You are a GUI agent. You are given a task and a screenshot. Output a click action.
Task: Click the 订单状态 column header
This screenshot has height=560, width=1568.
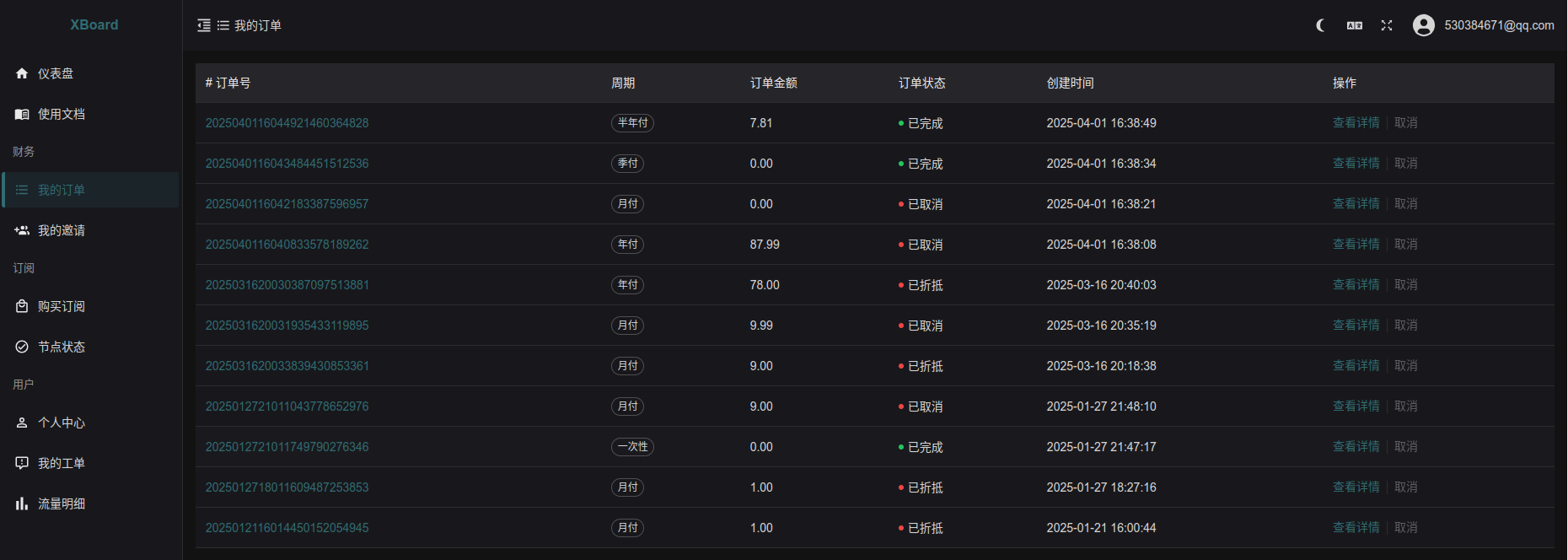coord(921,83)
